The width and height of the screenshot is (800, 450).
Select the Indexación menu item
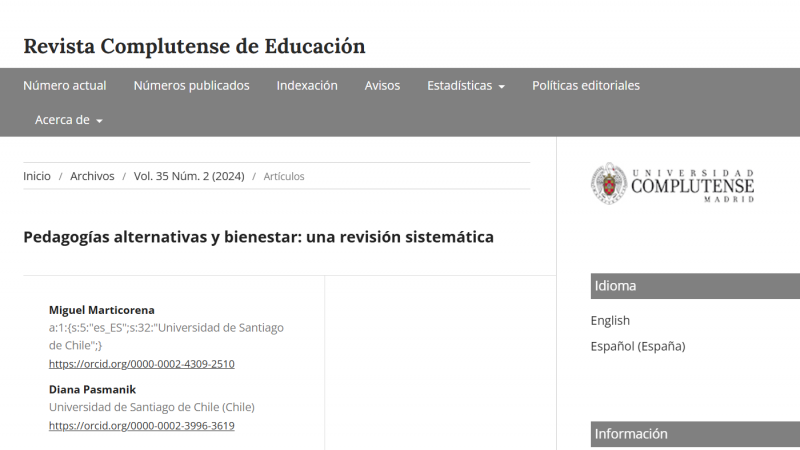click(x=307, y=86)
